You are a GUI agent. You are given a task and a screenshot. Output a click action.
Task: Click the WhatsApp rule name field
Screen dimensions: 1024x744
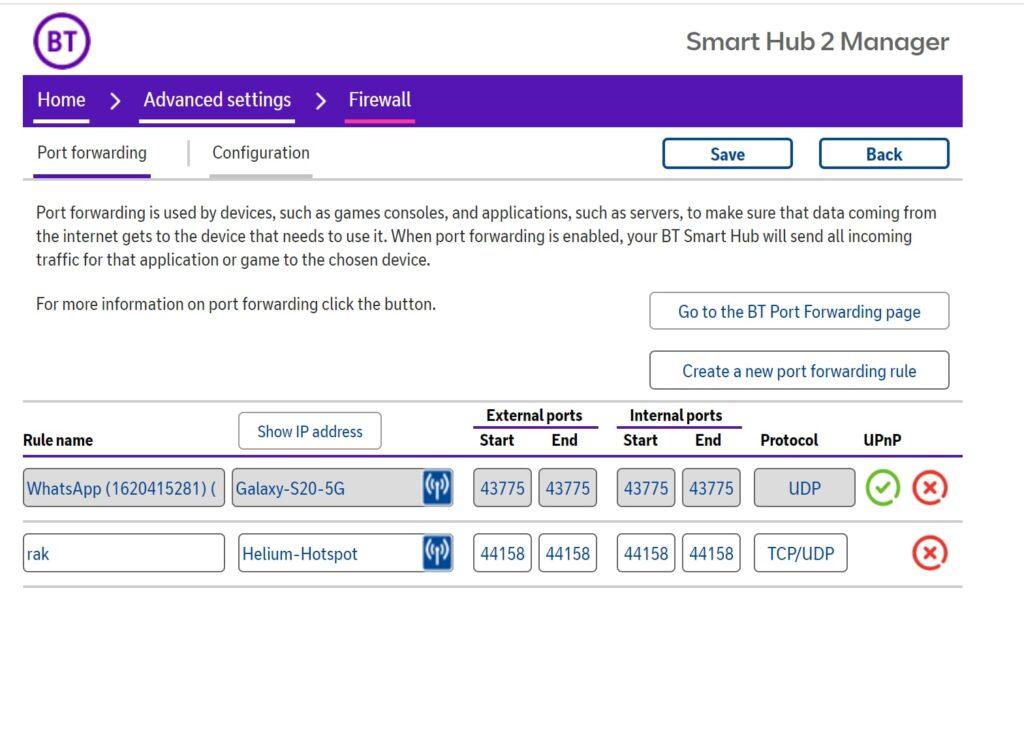pos(123,488)
